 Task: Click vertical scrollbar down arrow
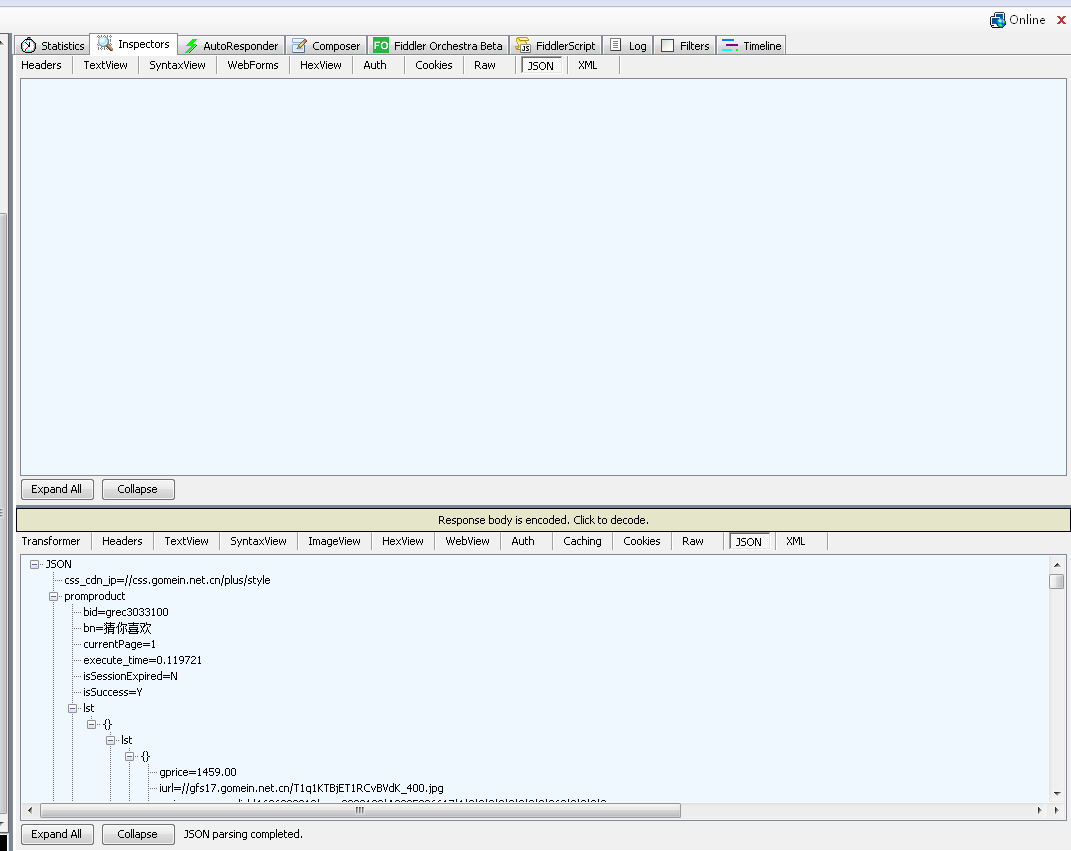[1057, 793]
